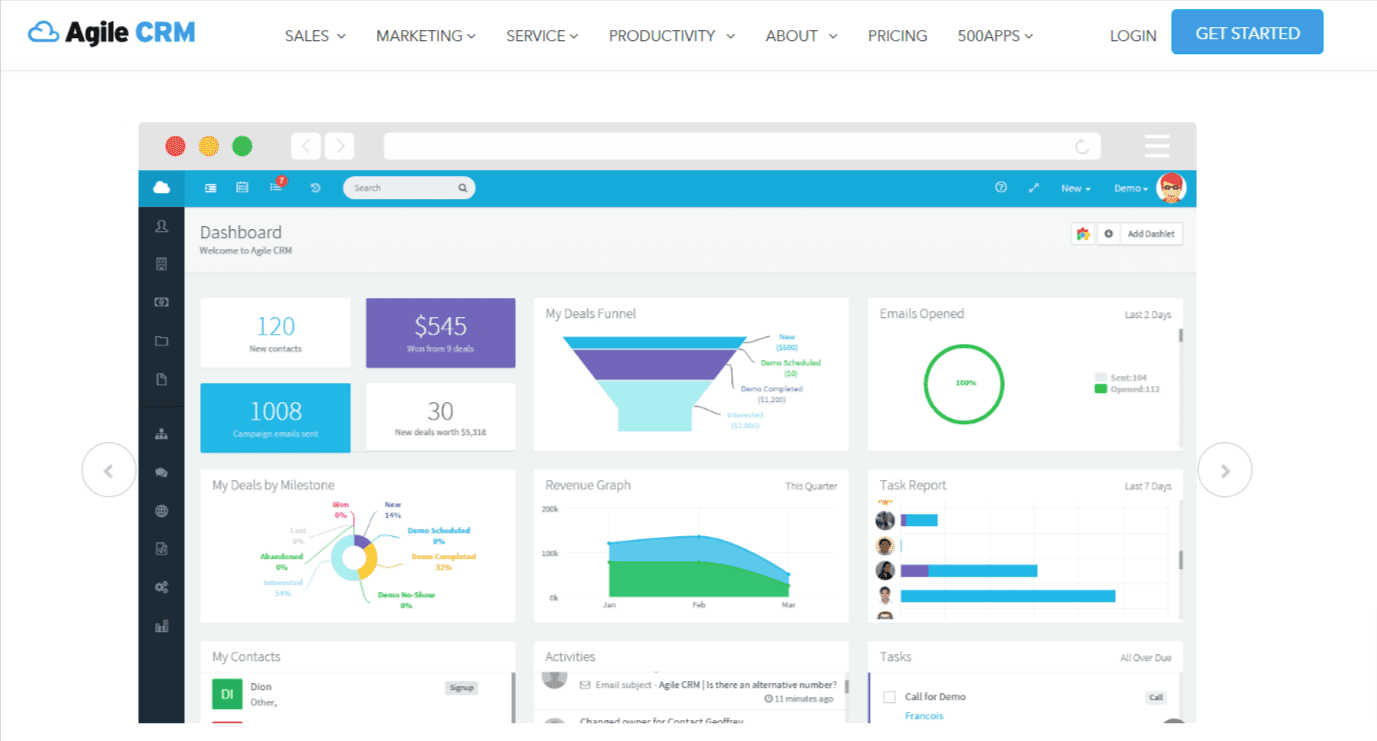Open the folder icon in the sidebar
The height and width of the screenshot is (741, 1377).
click(161, 341)
